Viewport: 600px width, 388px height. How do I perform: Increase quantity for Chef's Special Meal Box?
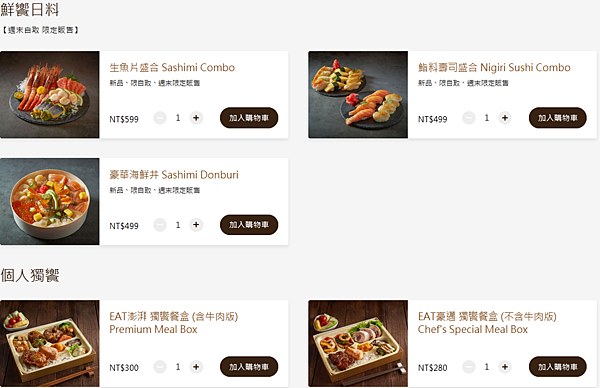click(x=505, y=367)
